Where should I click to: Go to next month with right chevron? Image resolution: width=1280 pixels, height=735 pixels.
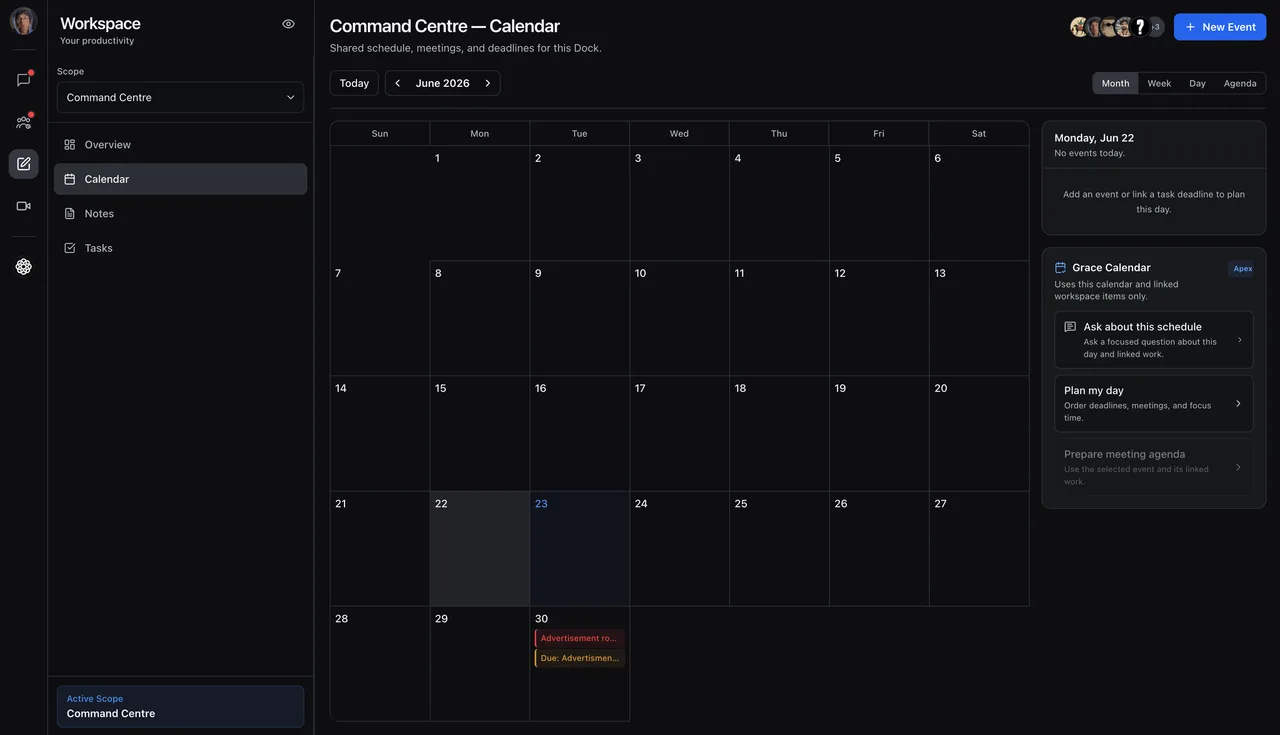[488, 83]
